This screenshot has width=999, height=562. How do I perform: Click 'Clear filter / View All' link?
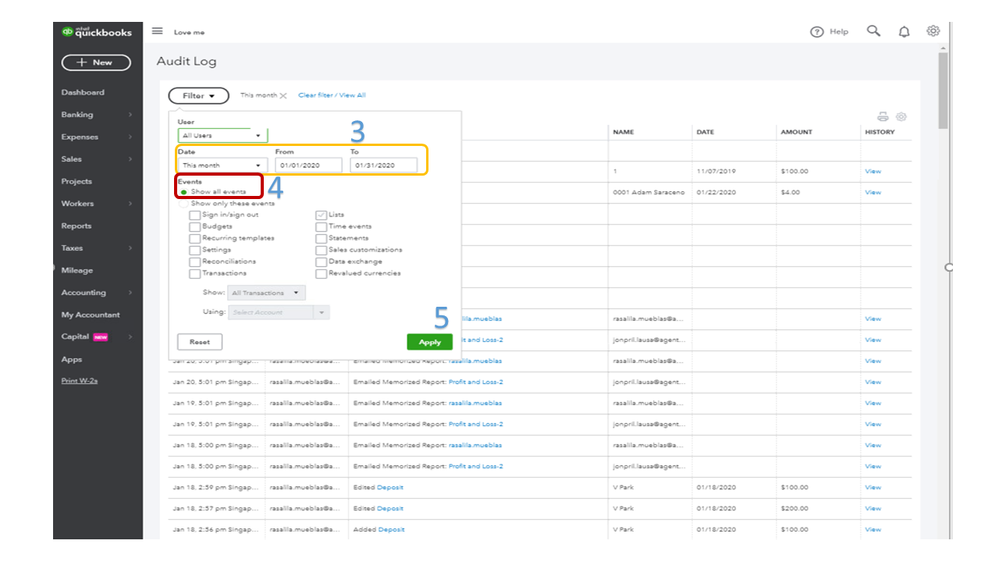(x=332, y=95)
